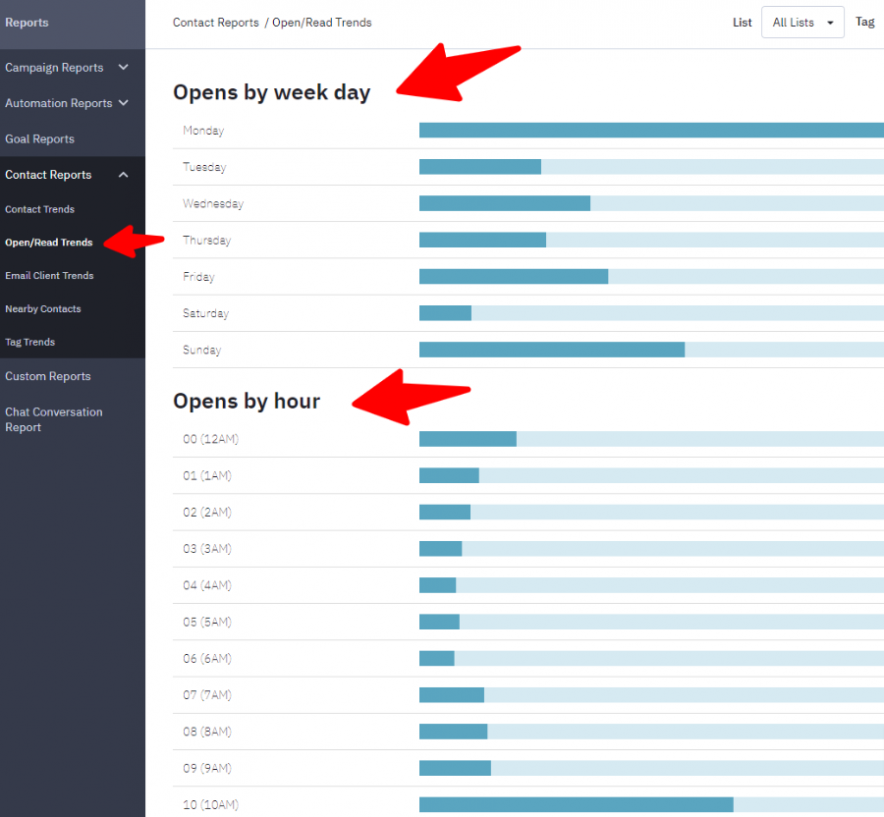Expand the Automation Reports chevron

tap(123, 103)
